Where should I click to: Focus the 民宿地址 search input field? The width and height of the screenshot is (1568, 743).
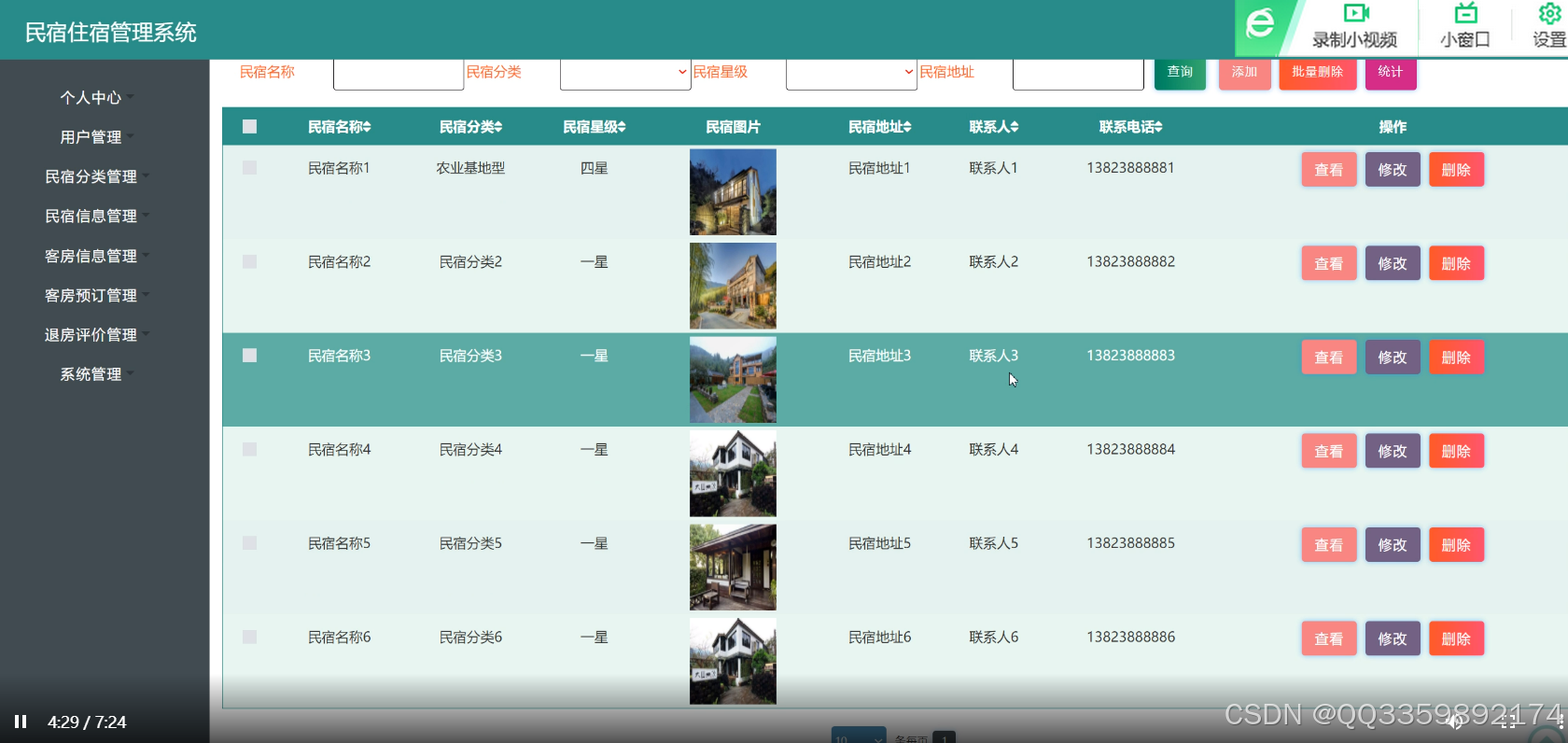tap(1078, 74)
